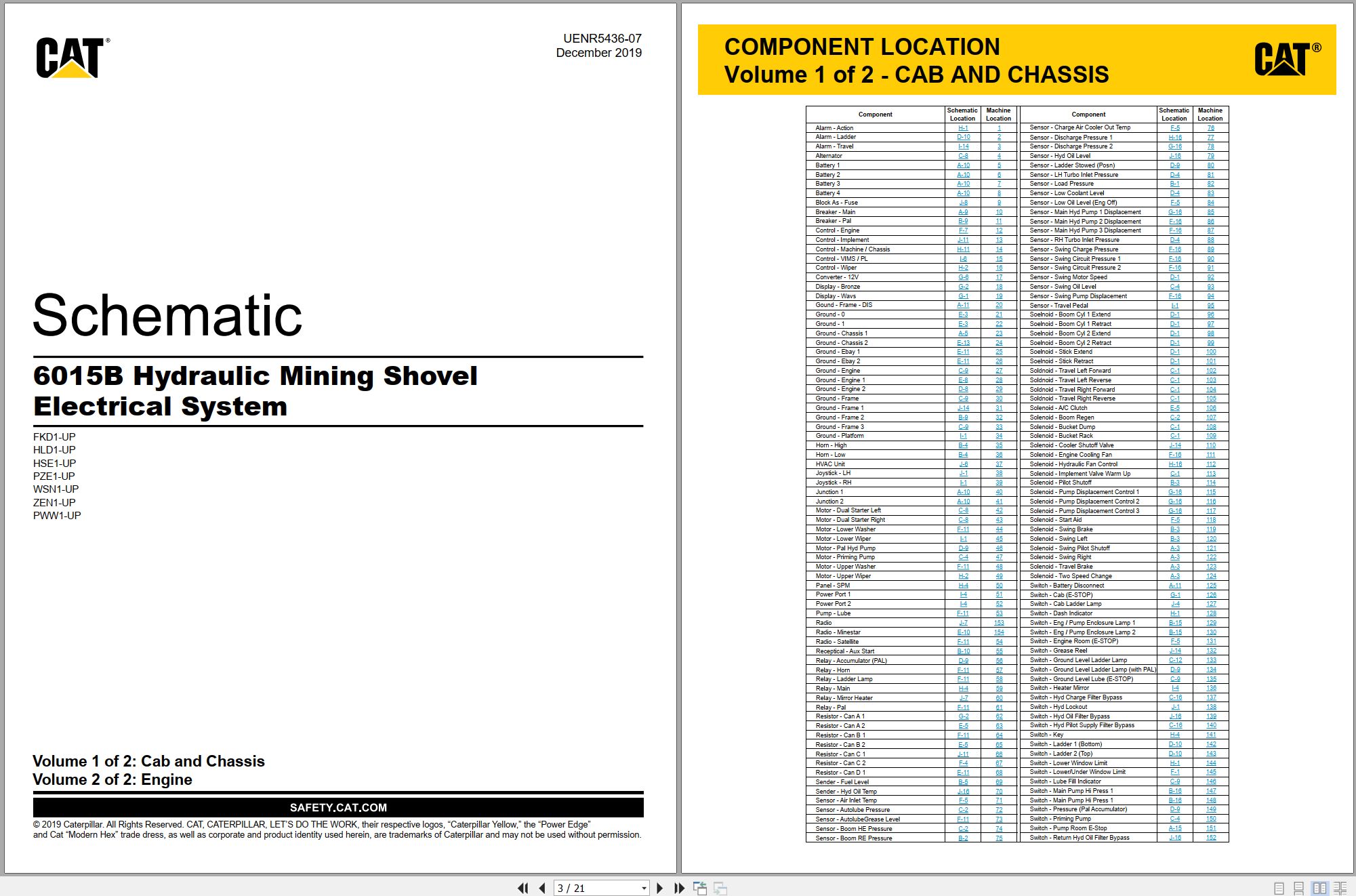
Task: Click 'Volume 2 of 2: Engine' text
Action: tap(112, 779)
